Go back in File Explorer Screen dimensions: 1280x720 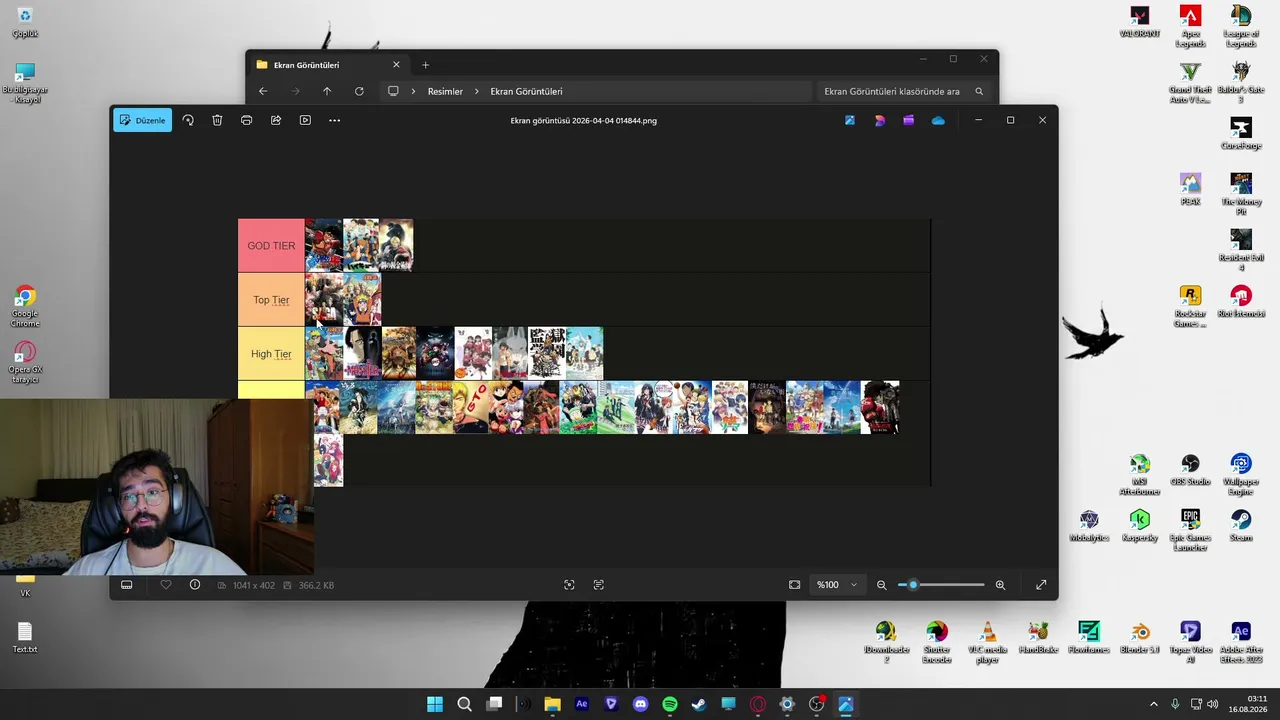pos(263,91)
